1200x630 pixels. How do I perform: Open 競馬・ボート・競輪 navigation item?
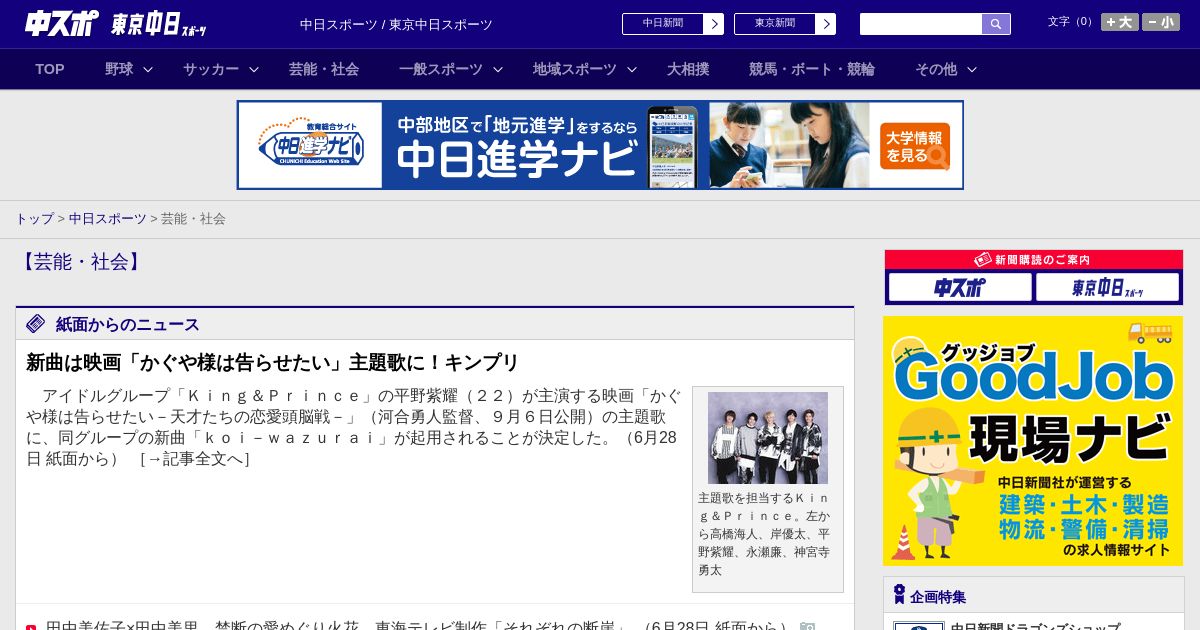tap(812, 69)
